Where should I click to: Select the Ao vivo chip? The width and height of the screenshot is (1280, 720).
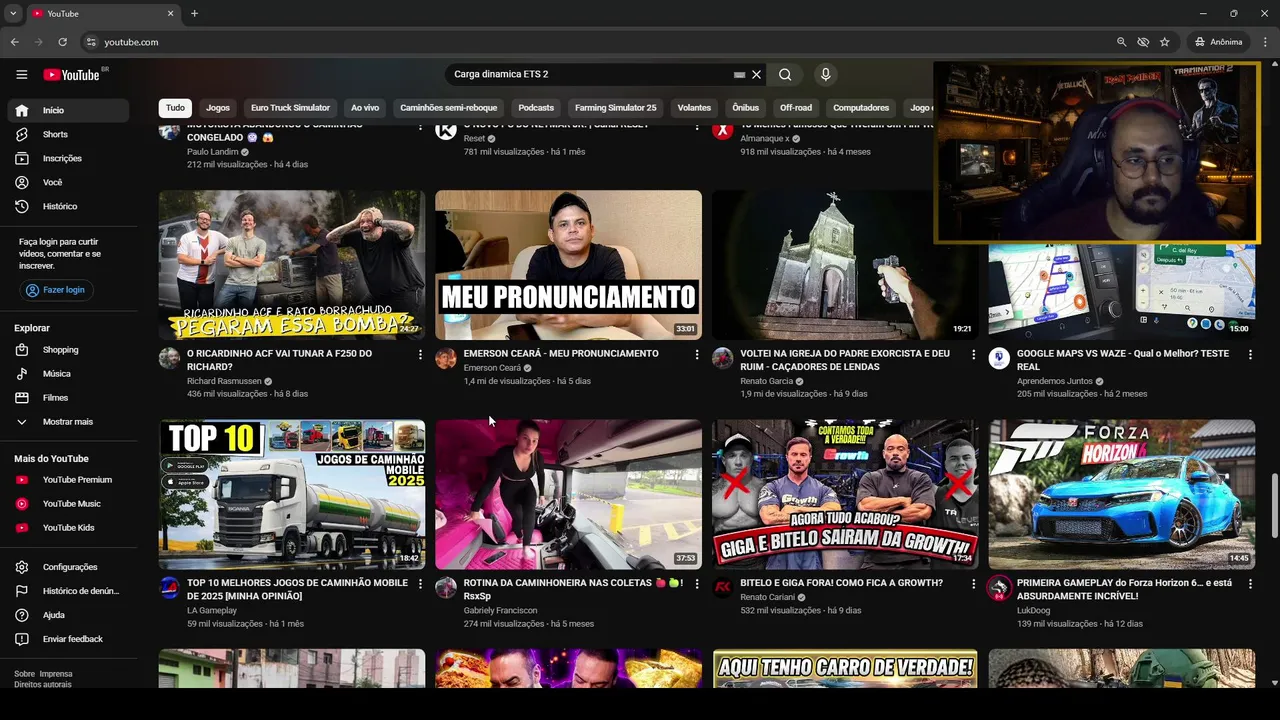point(365,108)
